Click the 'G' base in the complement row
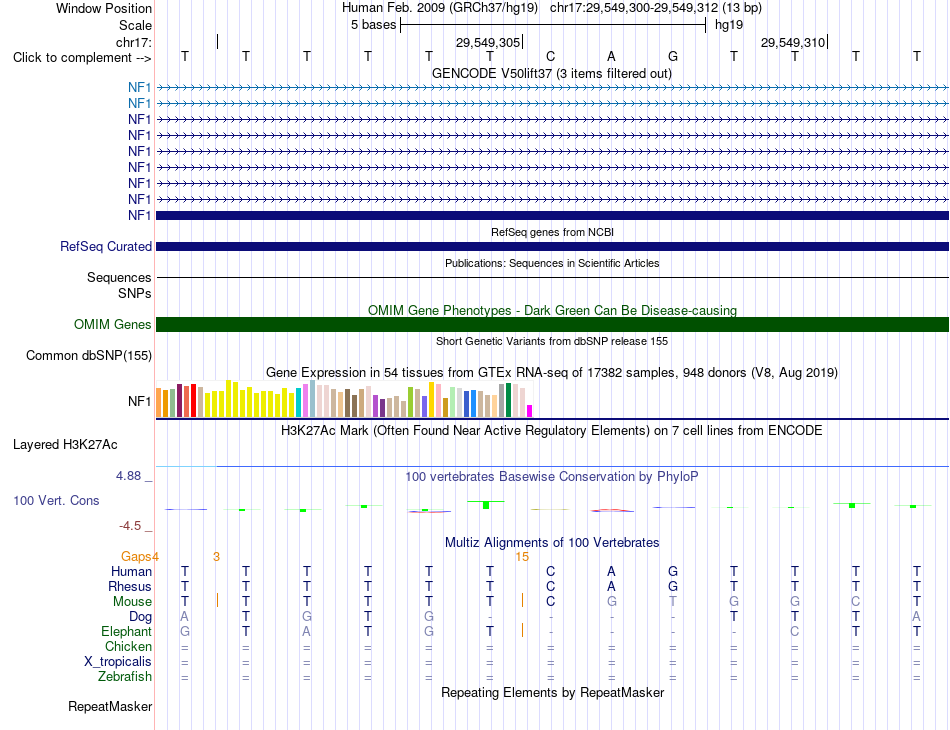950x730 pixels. coord(673,56)
